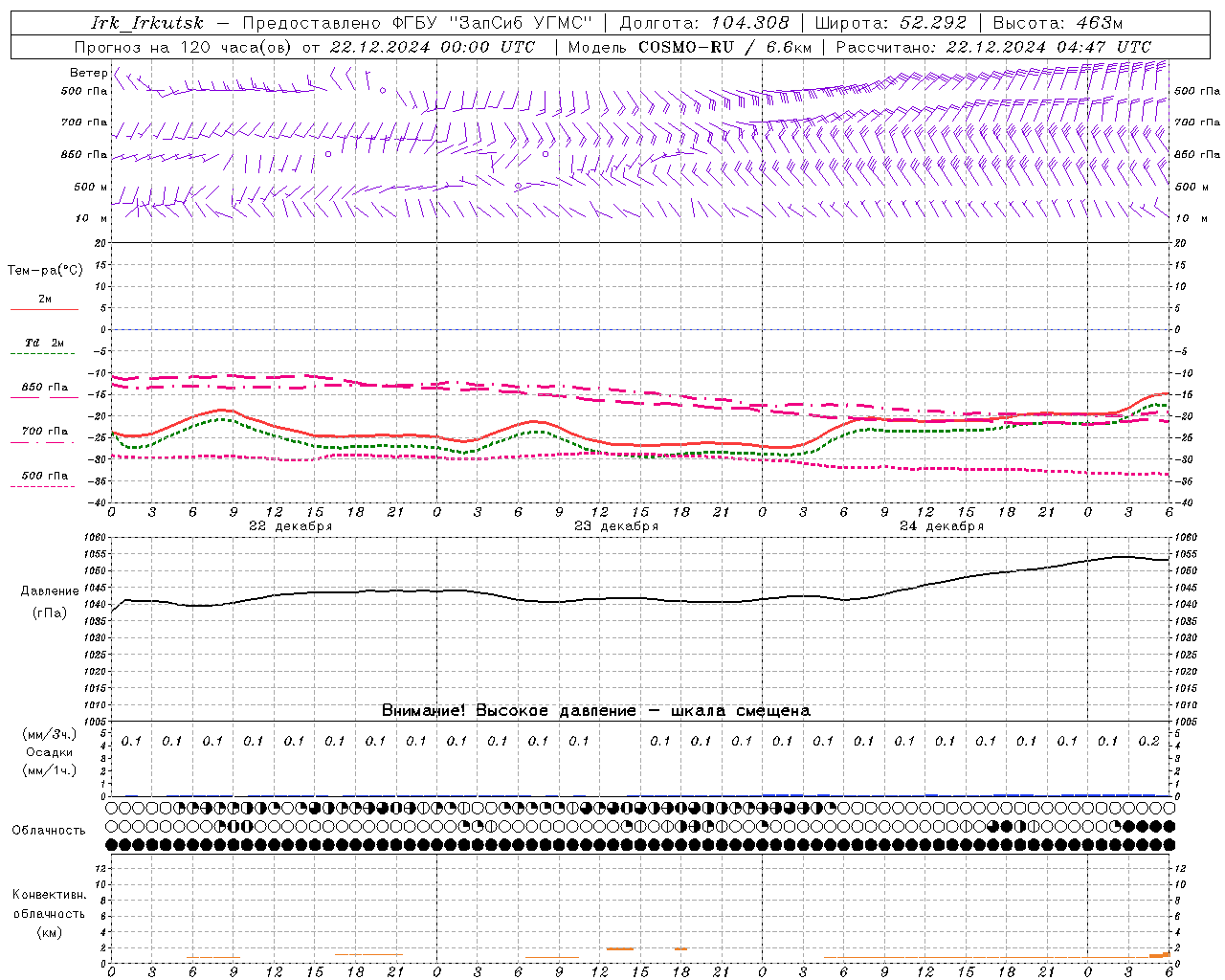Viewport: 1225px width, 980px height.
Task: Select the latitude value "Широта: 52.292"
Action: click(891, 23)
